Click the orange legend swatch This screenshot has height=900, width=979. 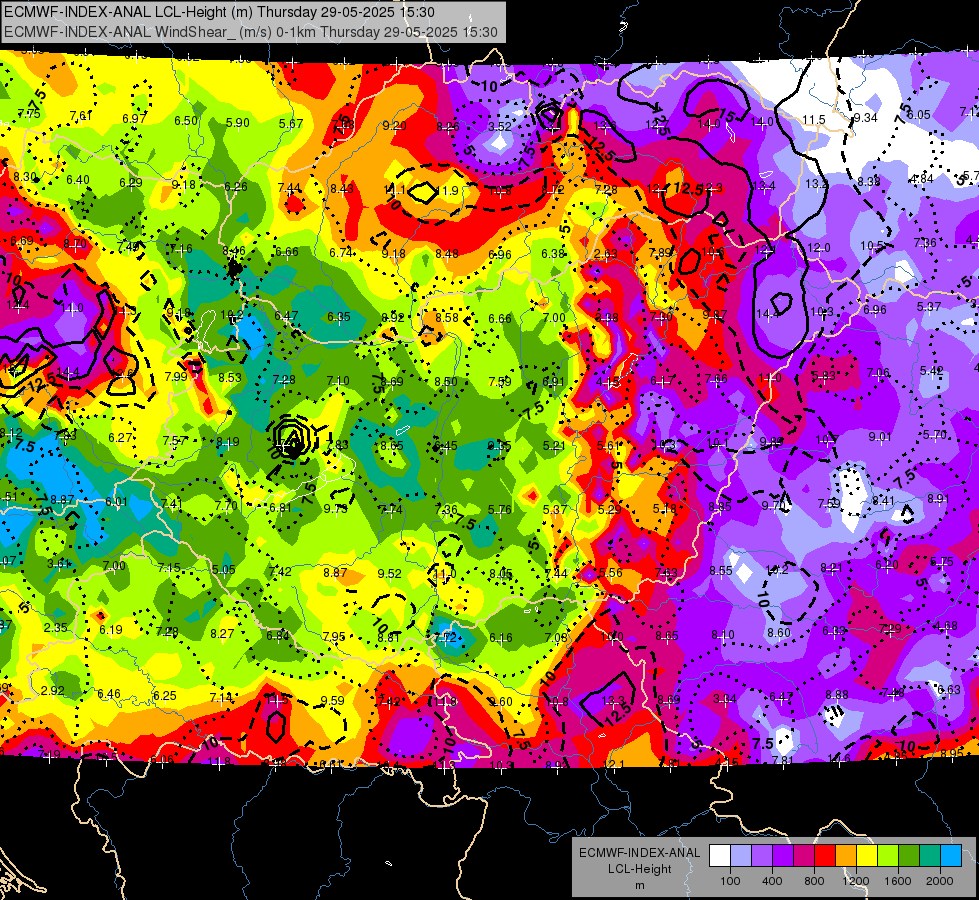tap(846, 856)
